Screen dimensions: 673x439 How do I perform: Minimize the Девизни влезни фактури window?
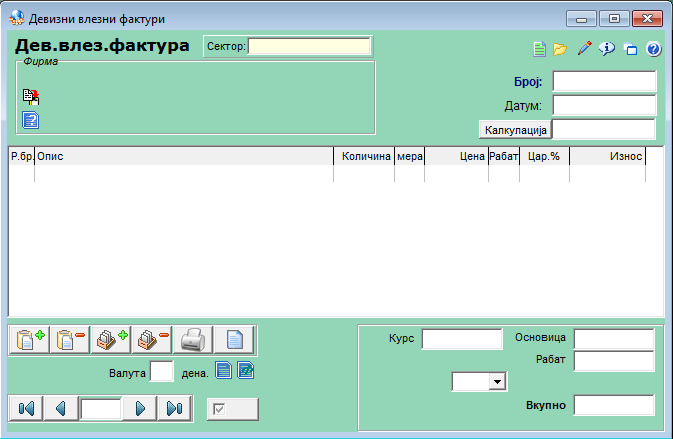582,19
